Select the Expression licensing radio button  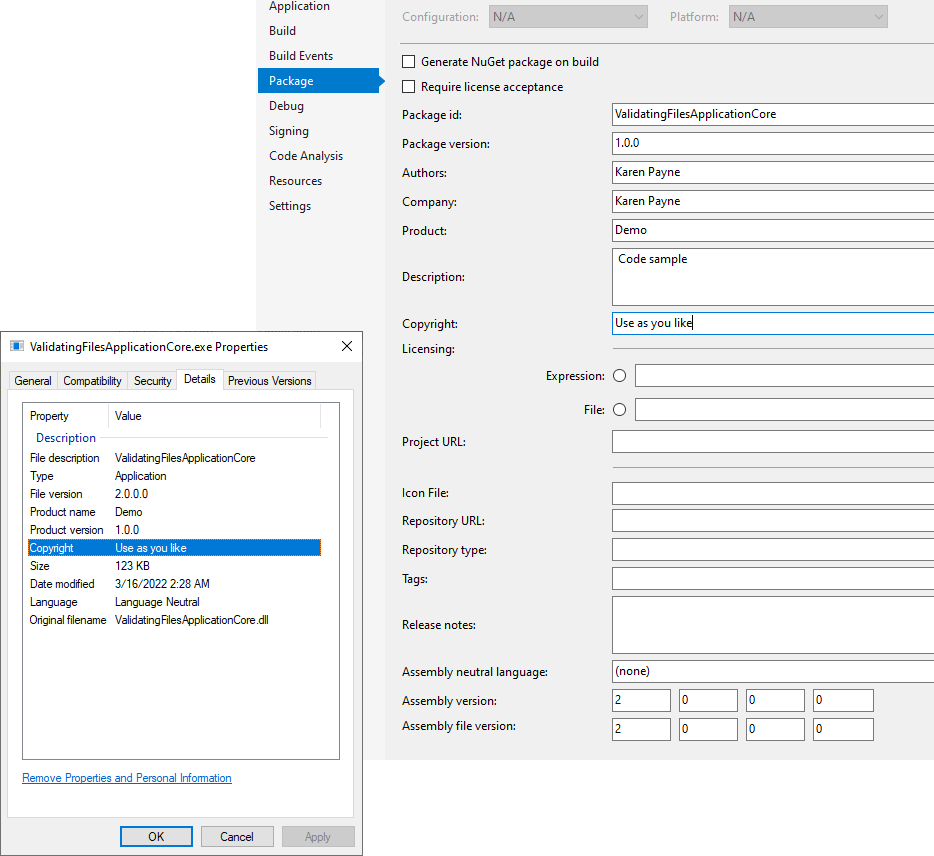point(619,376)
